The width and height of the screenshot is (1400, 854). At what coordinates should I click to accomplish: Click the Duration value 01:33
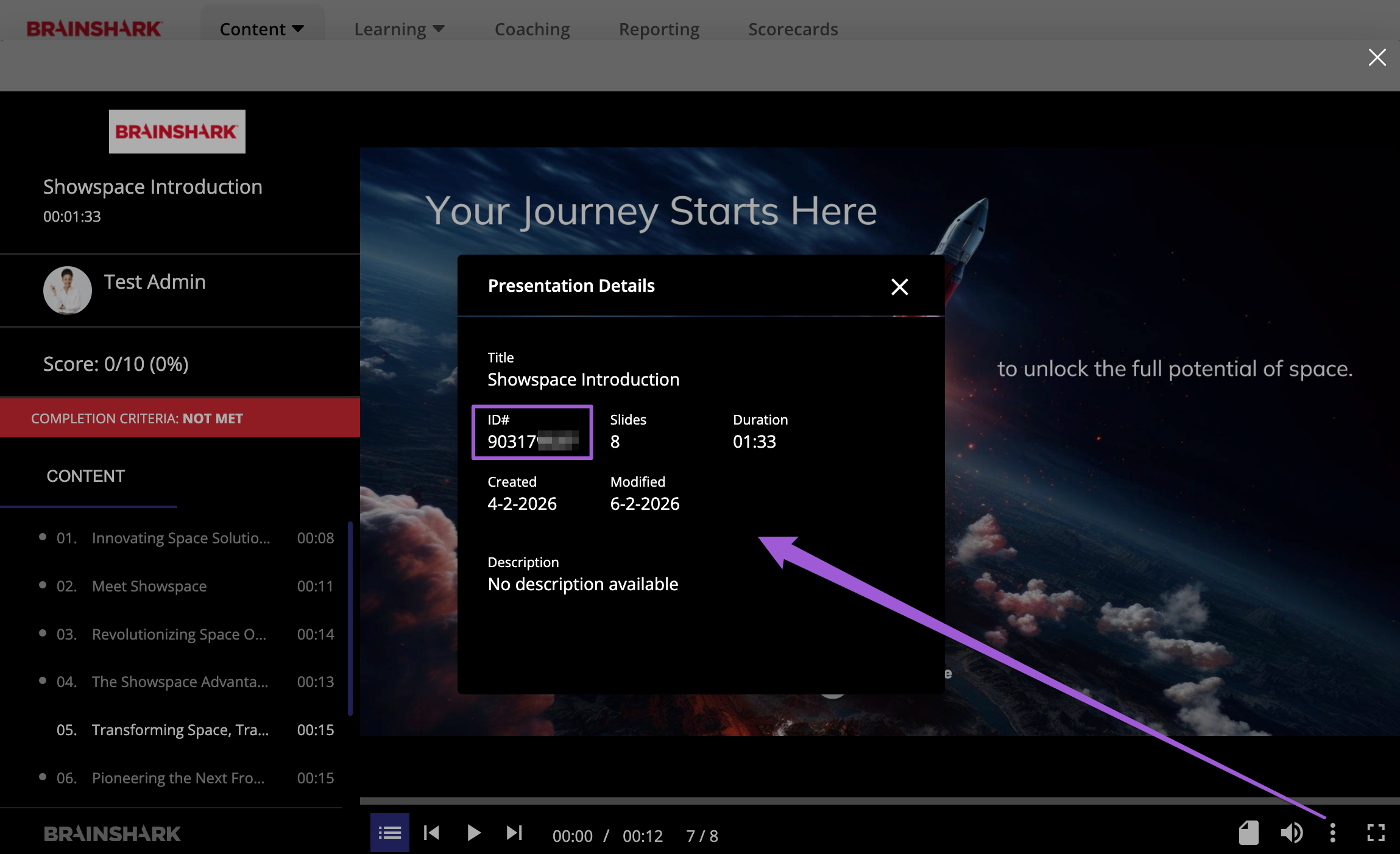tap(754, 442)
